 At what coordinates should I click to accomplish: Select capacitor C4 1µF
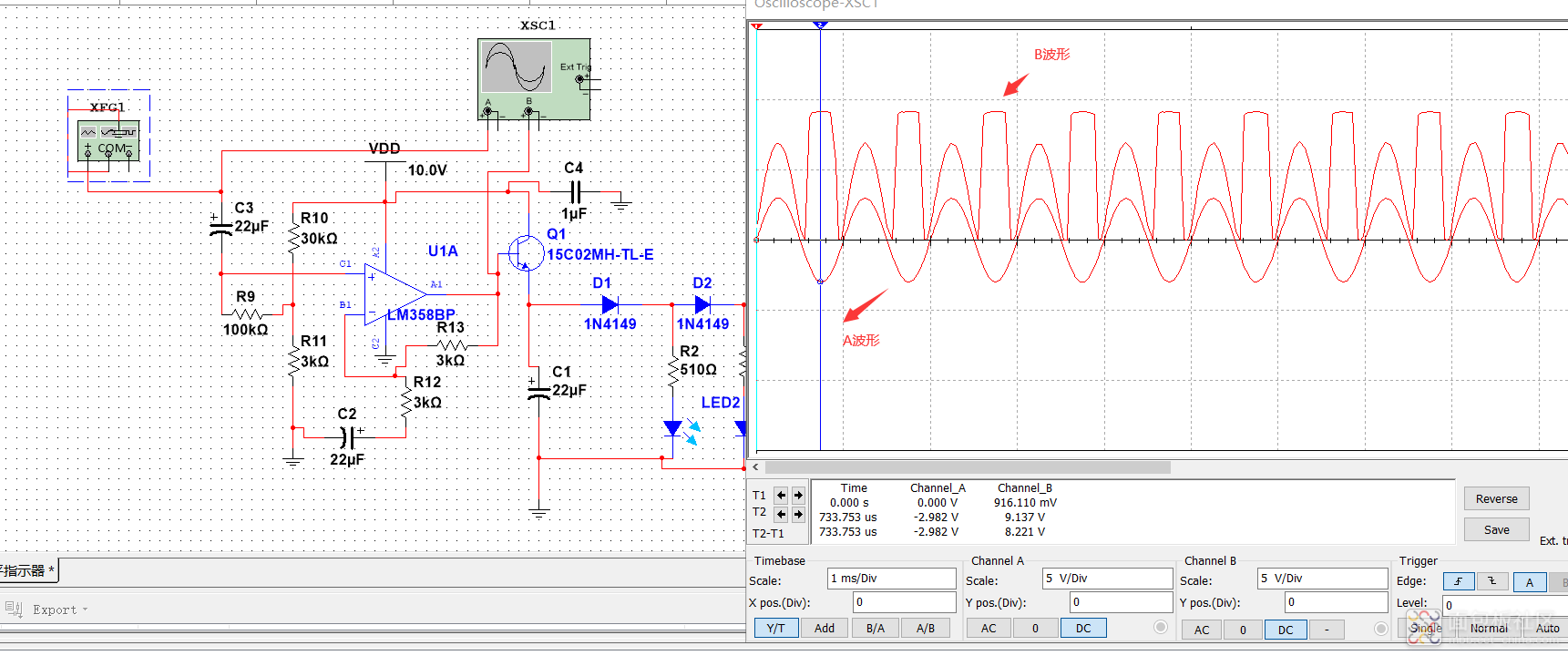[x=575, y=192]
